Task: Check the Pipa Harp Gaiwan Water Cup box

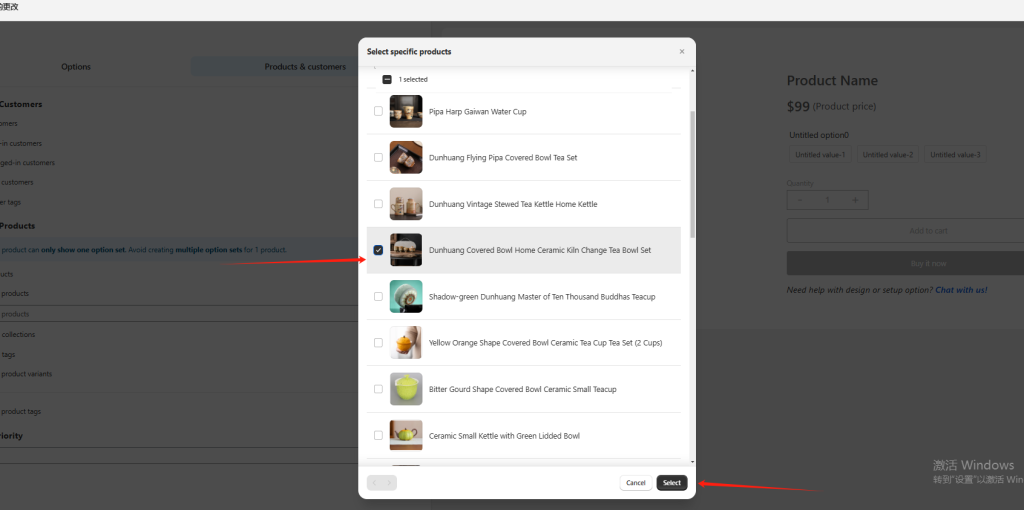Action: 378,111
